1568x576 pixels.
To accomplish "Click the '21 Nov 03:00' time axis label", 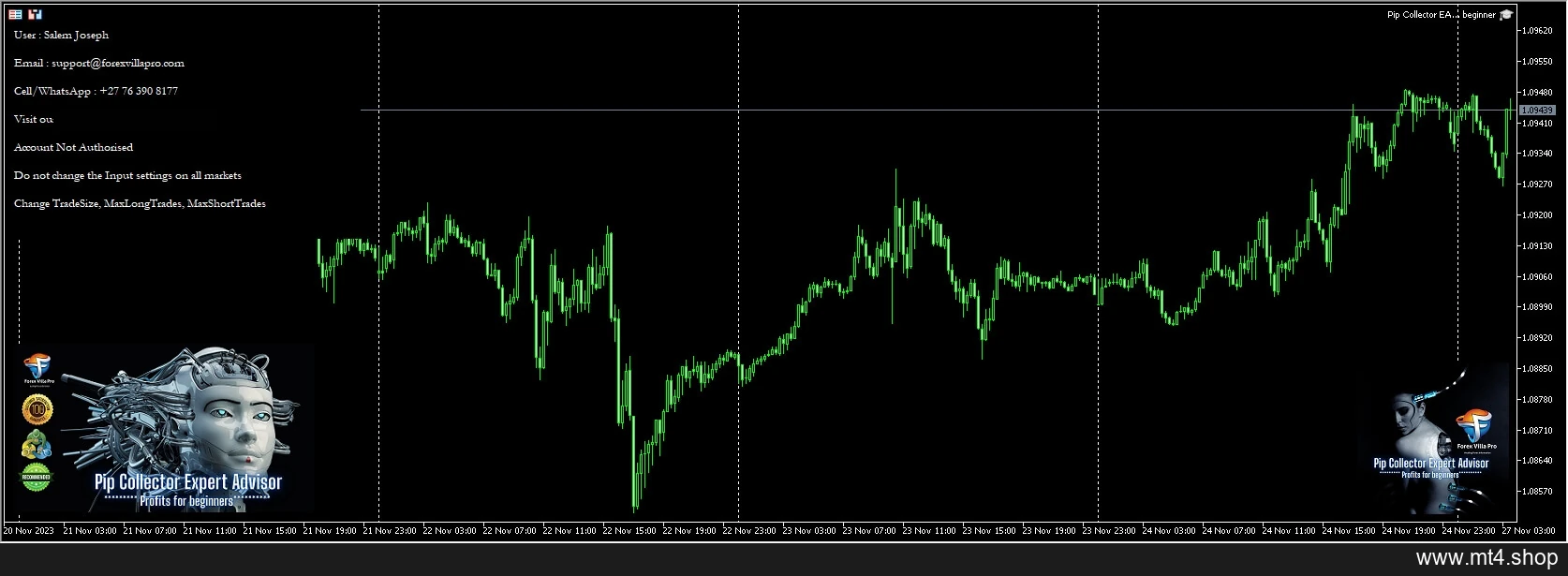I will pos(90,531).
